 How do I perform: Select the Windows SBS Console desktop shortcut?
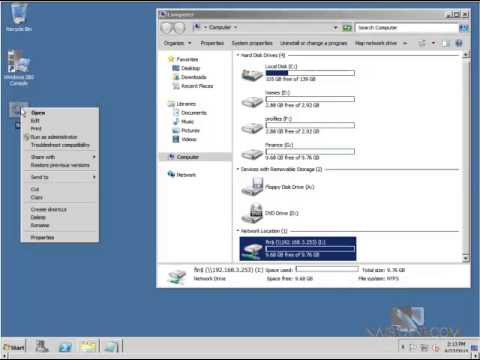[19, 68]
